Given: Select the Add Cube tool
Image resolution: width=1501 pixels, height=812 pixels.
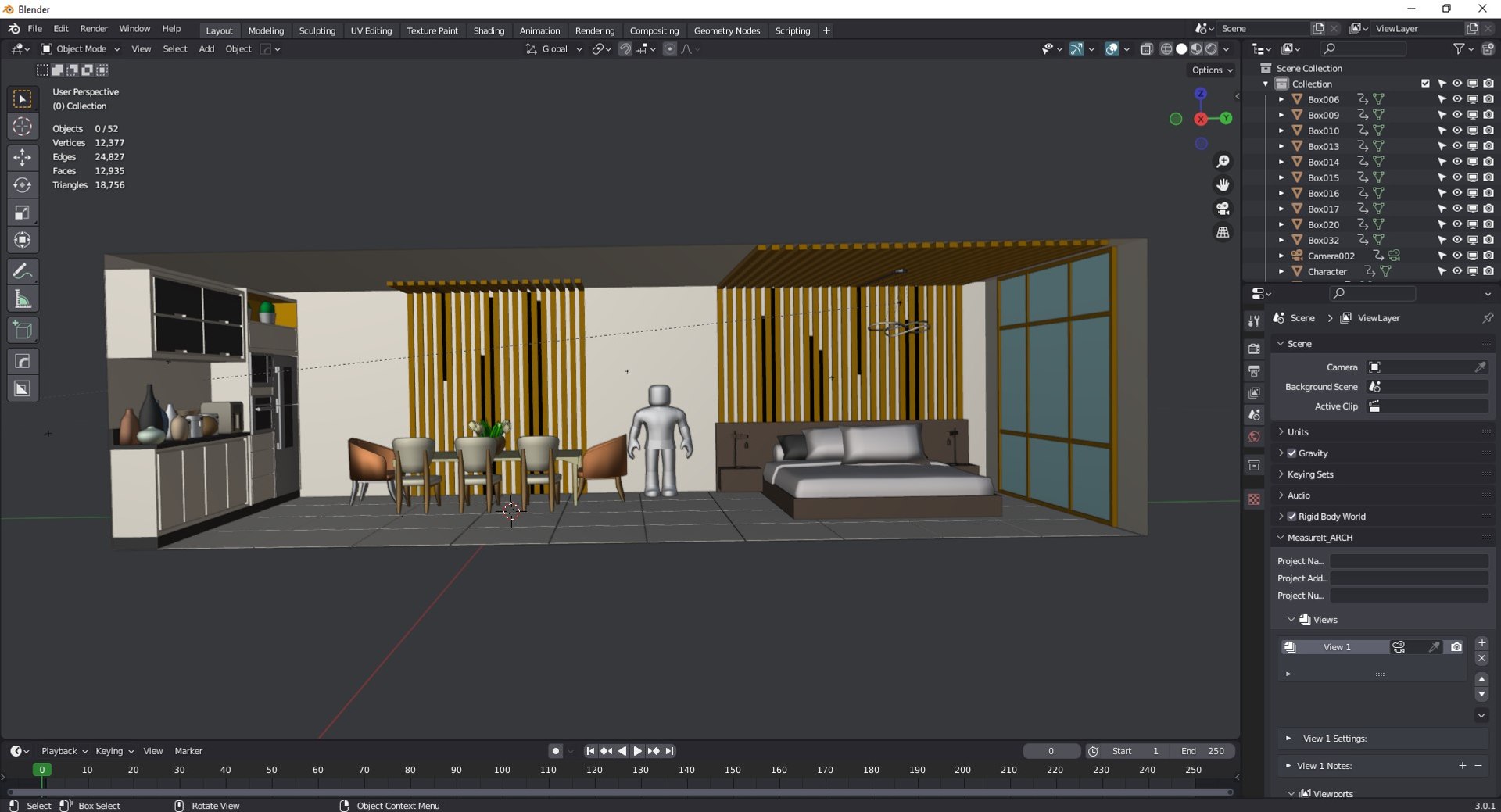Looking at the screenshot, I should click(x=23, y=330).
